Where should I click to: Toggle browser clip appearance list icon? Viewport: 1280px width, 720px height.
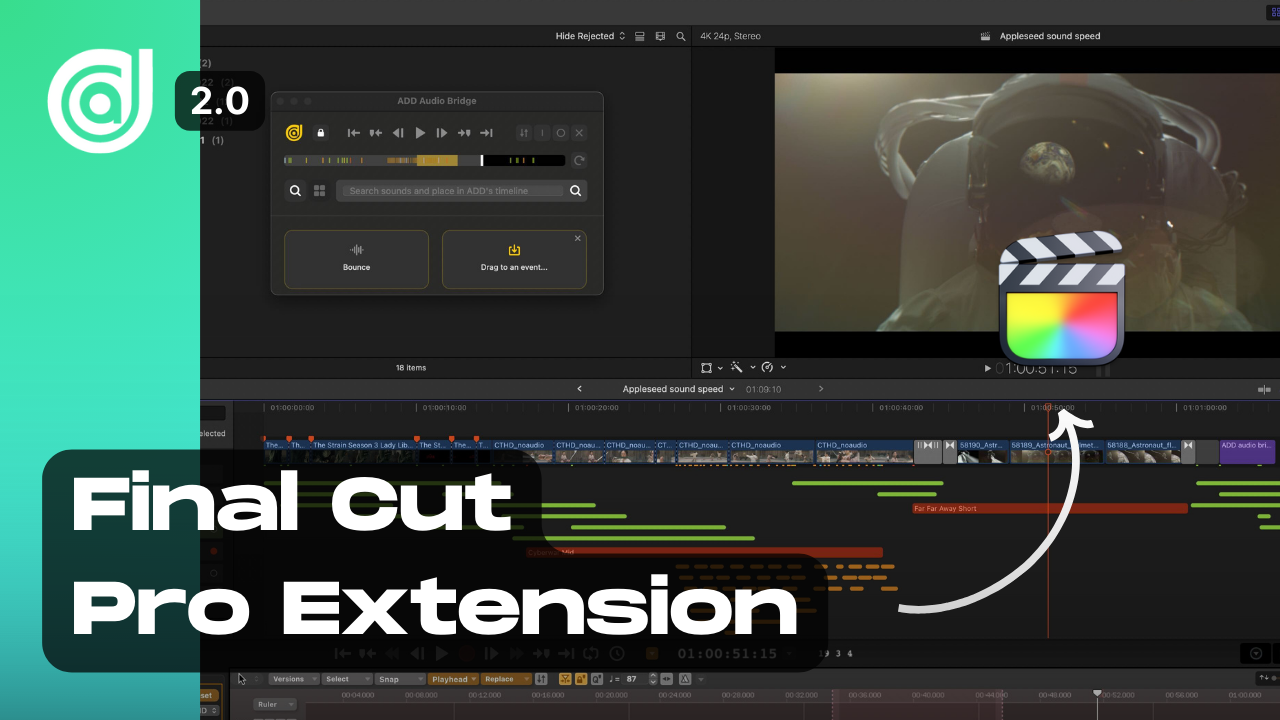pos(640,36)
